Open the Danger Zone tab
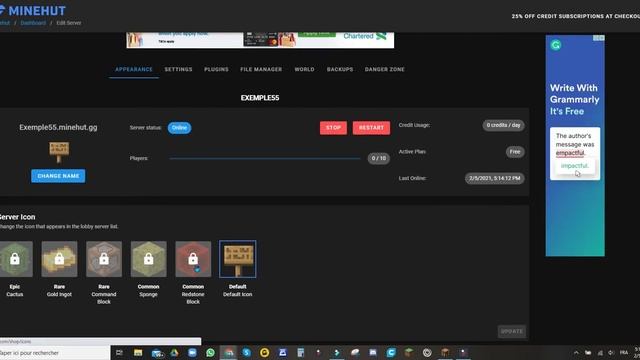The width and height of the screenshot is (640, 360). click(x=384, y=69)
